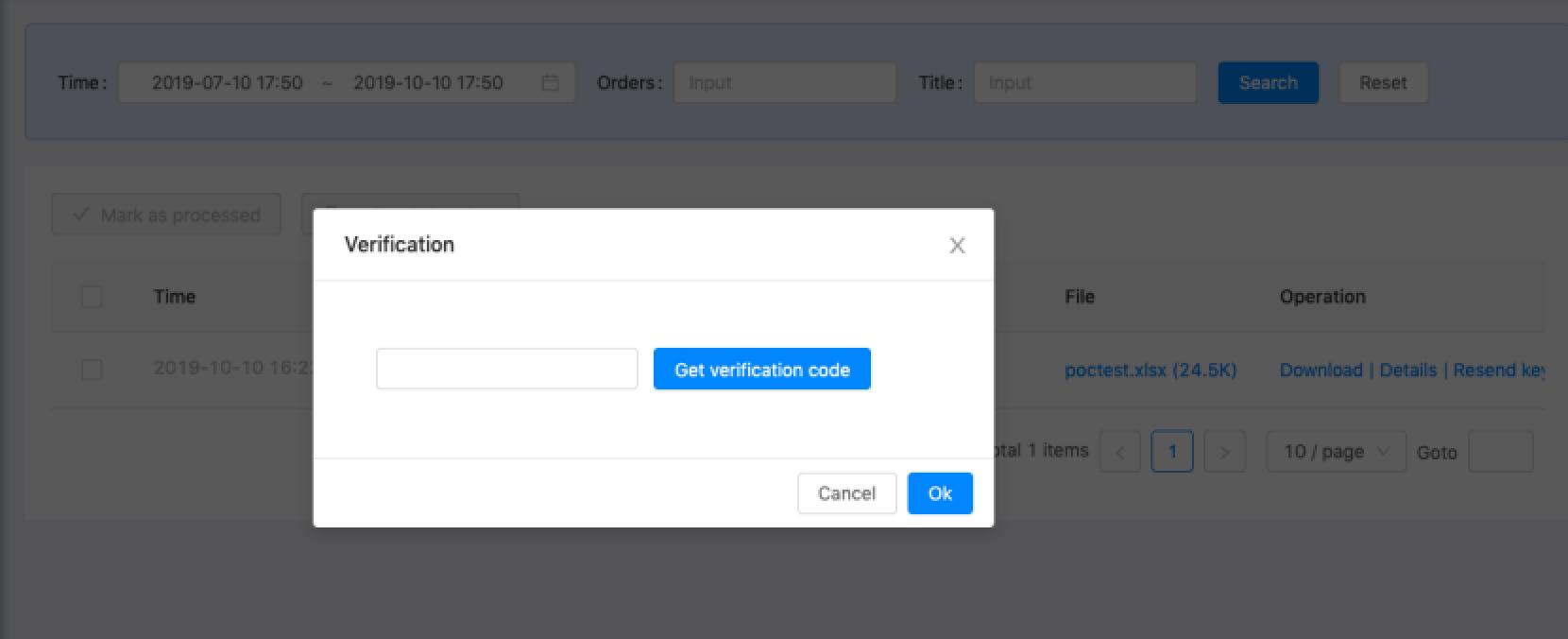Close the Verification dialog with X icon
This screenshot has height=639, width=1568.
pyautogui.click(x=957, y=246)
